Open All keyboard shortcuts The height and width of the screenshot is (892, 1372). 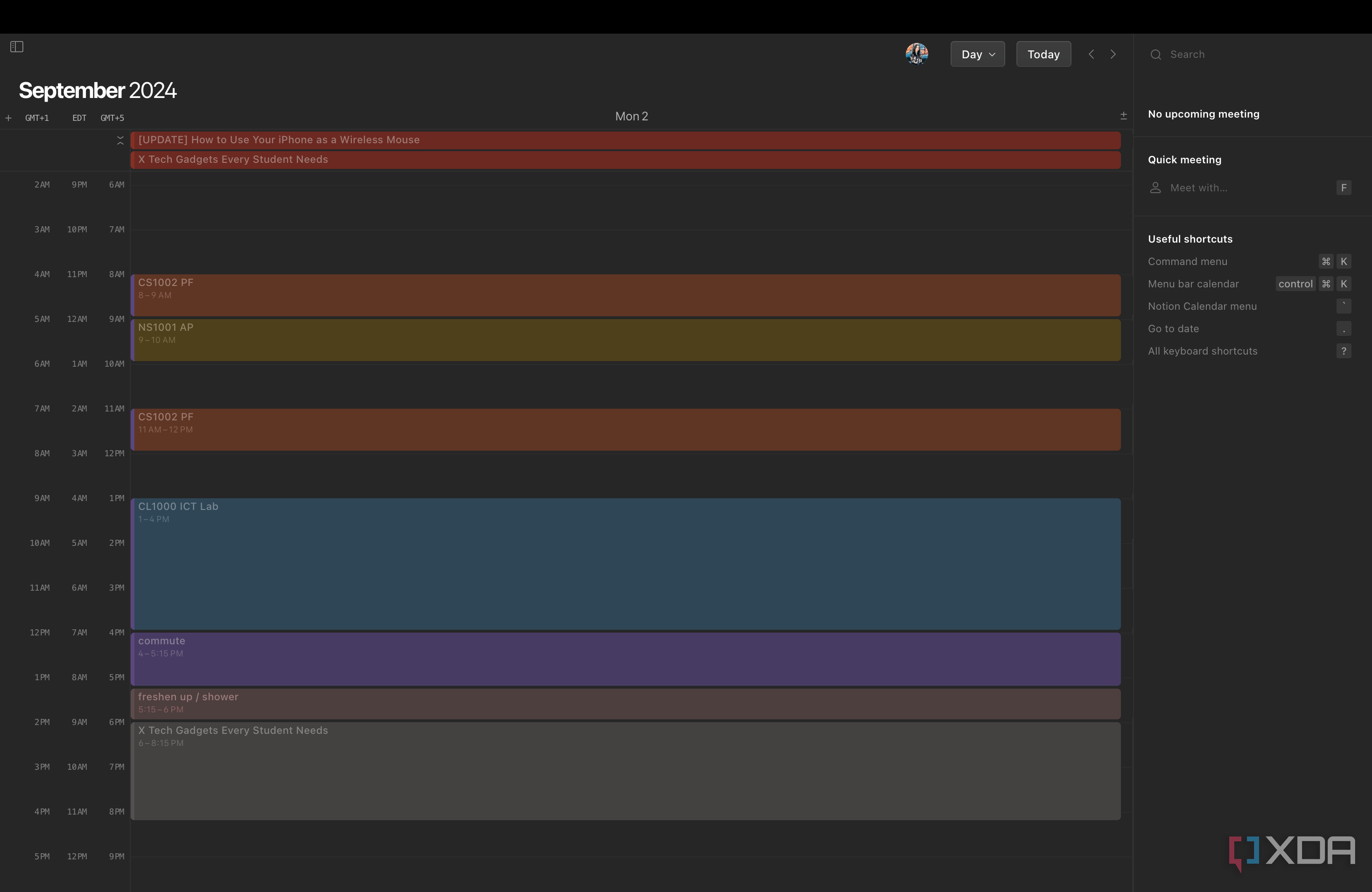coord(1249,351)
